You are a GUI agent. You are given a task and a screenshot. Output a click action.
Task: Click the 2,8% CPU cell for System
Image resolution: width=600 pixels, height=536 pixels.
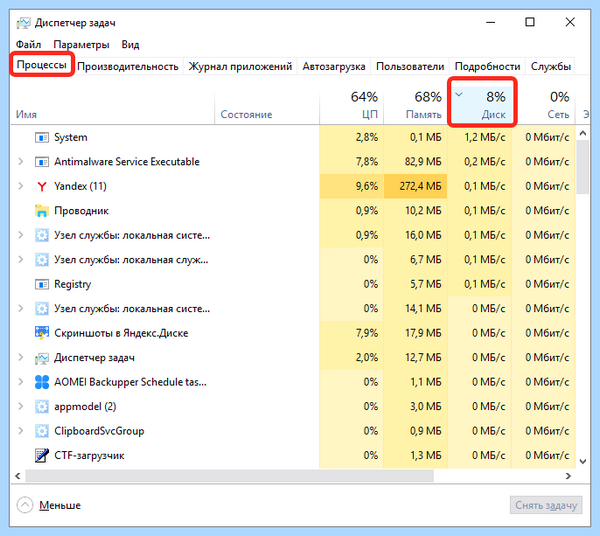(x=351, y=137)
